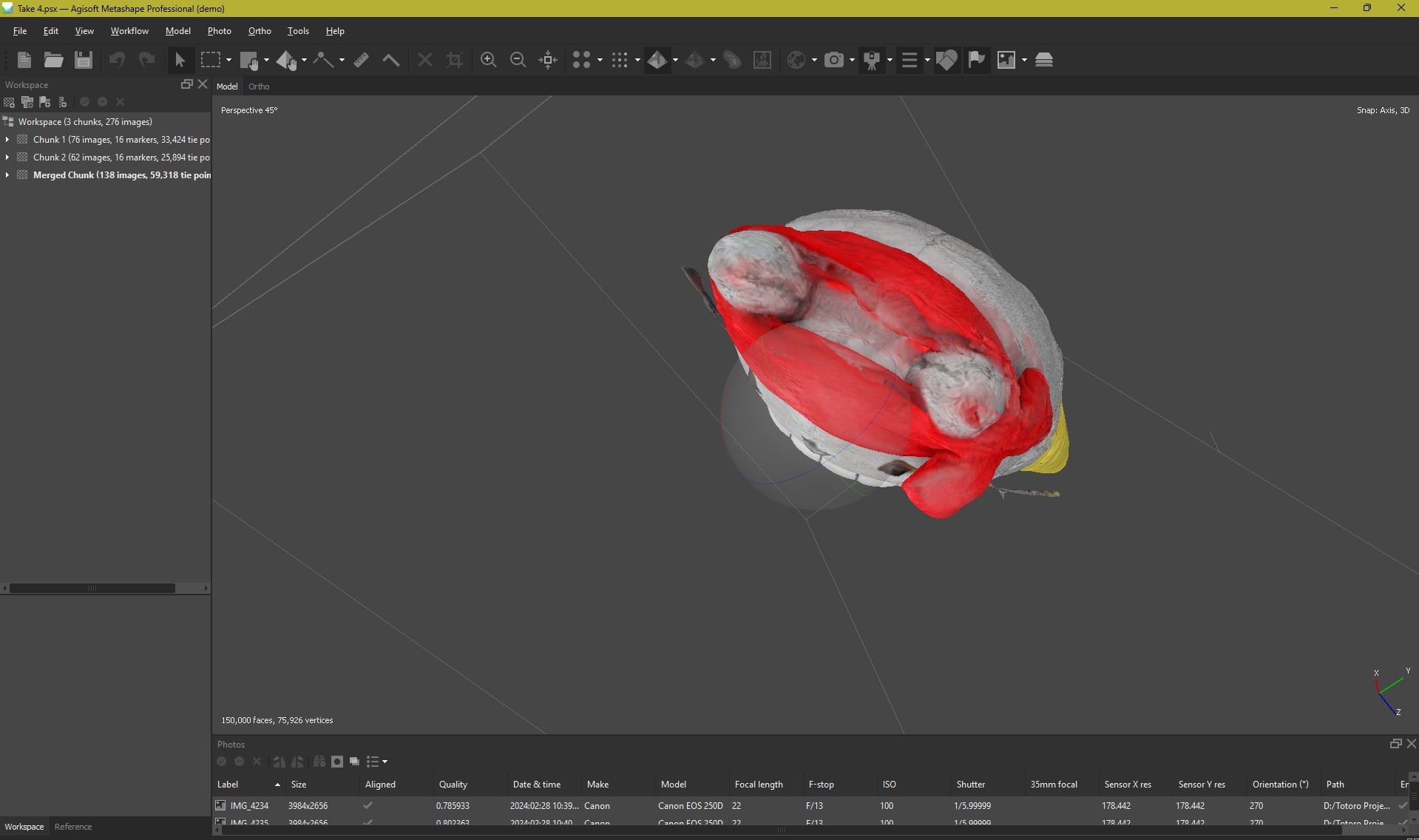Open the point cloud view dropdown arrow
The image size is (1419, 840).
point(637,60)
